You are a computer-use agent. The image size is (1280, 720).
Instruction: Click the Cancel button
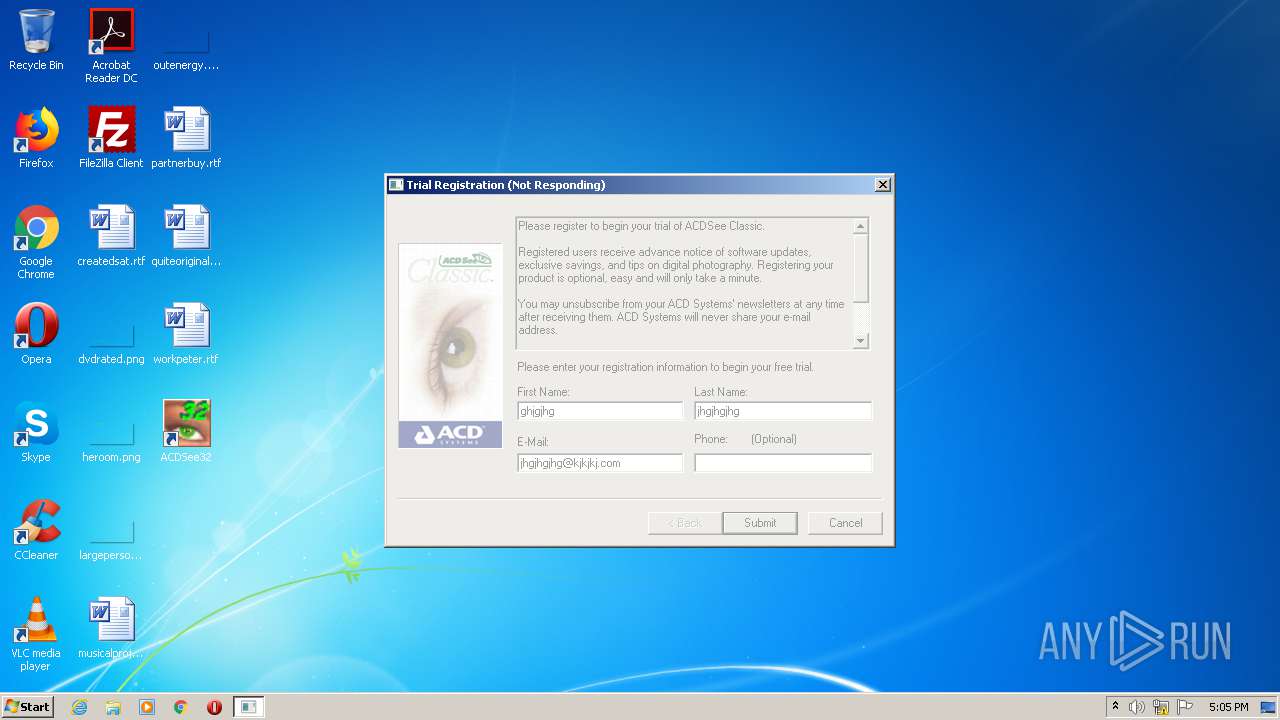pos(845,523)
